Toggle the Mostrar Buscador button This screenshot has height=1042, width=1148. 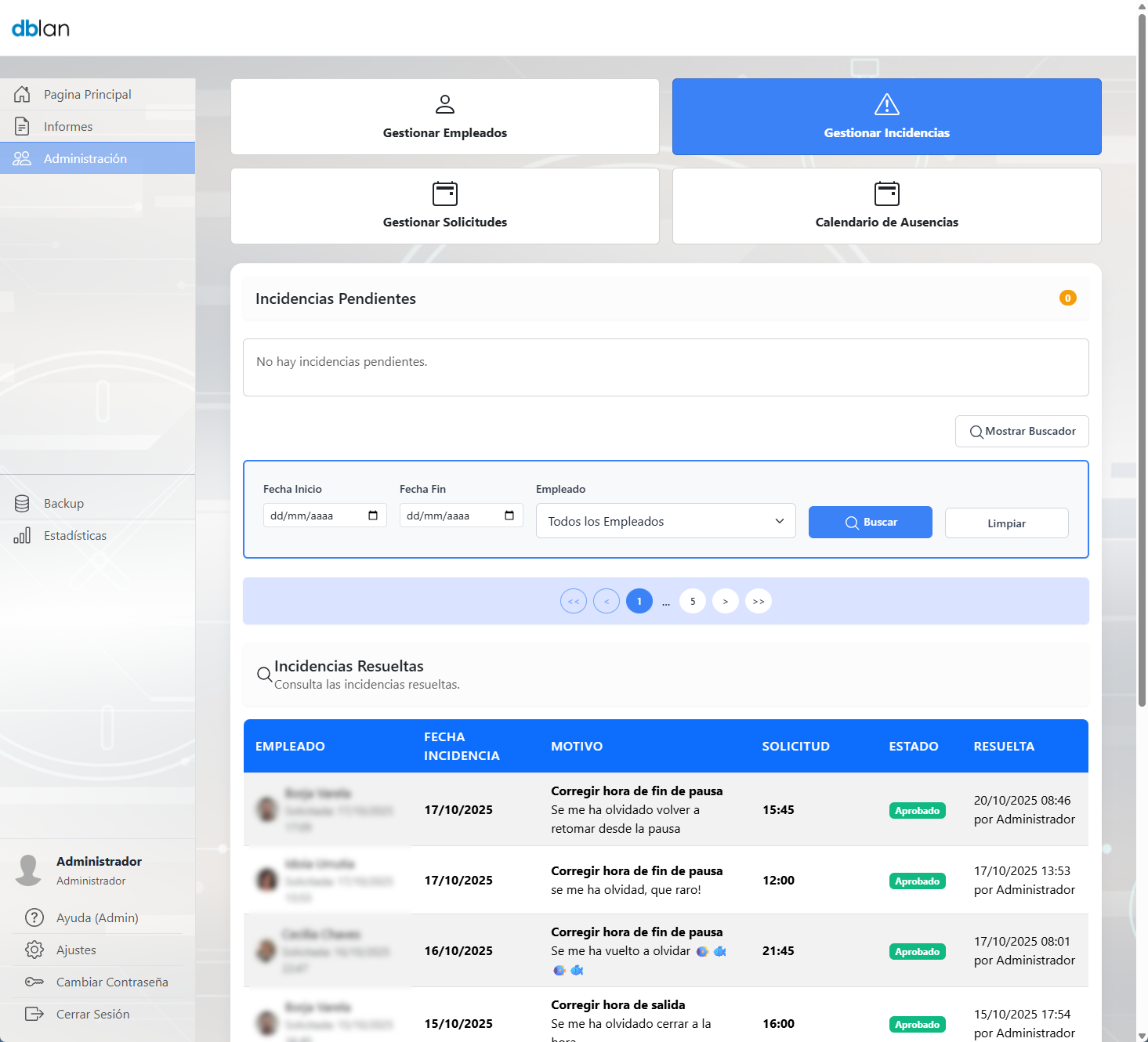[x=1021, y=431]
